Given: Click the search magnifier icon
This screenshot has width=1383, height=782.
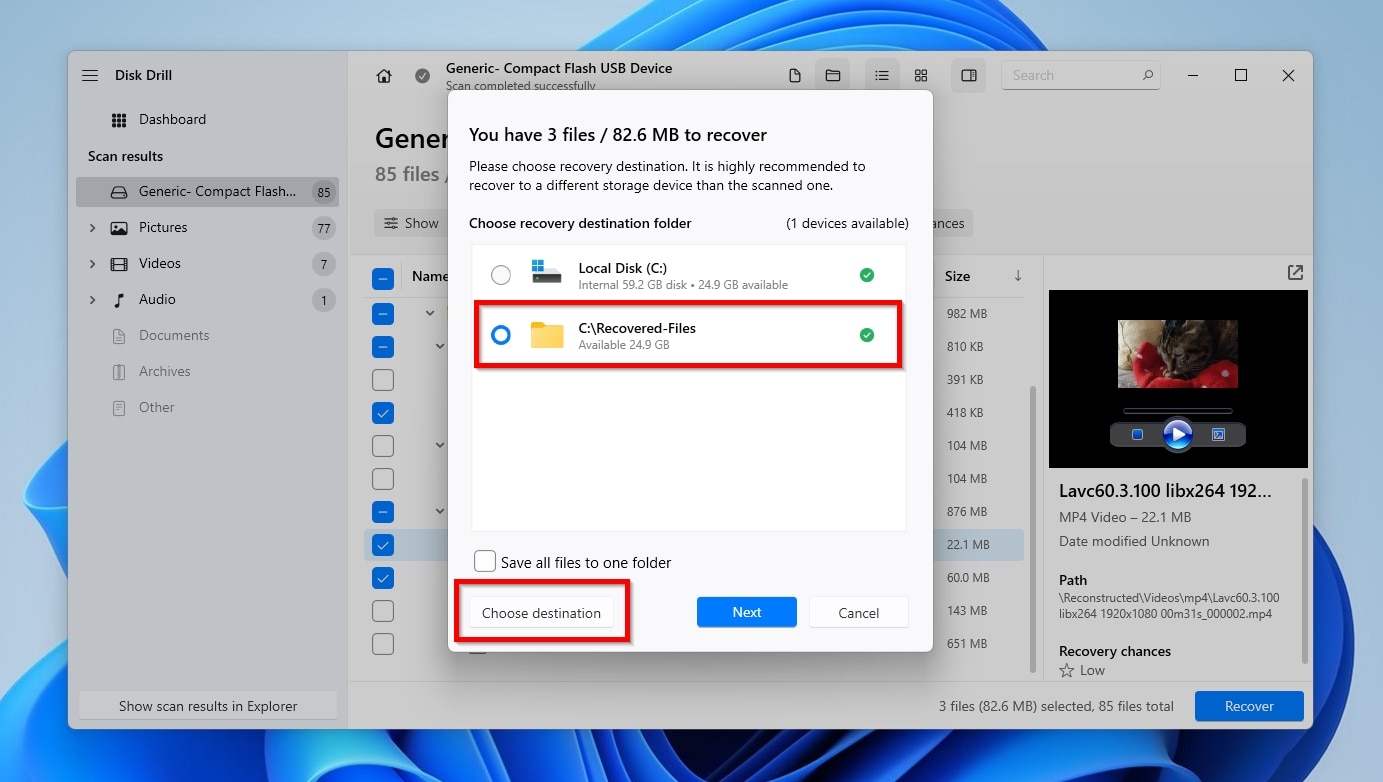Looking at the screenshot, I should pyautogui.click(x=1148, y=75).
